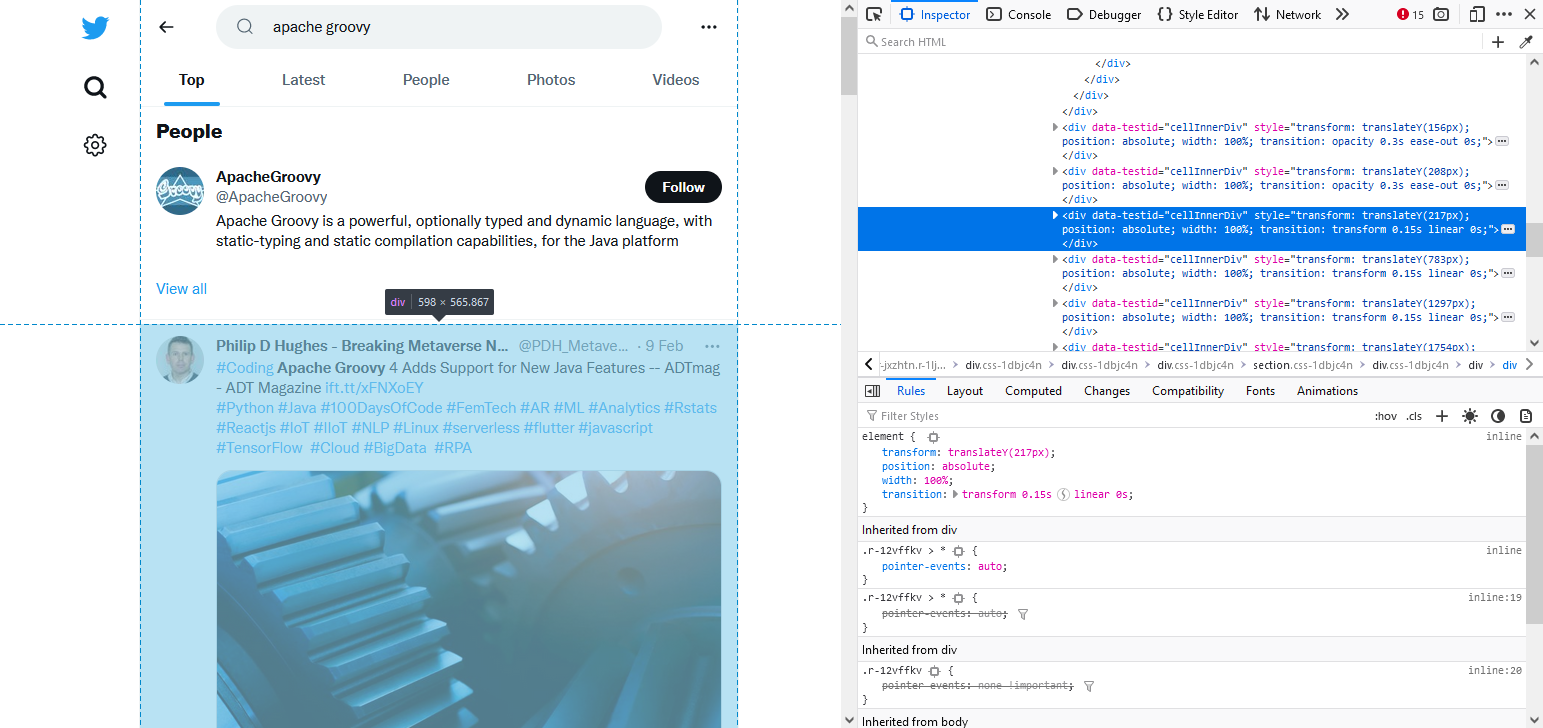Toggle the :hov pseudo-class panel
This screenshot has height=728, width=1543.
1385,416
